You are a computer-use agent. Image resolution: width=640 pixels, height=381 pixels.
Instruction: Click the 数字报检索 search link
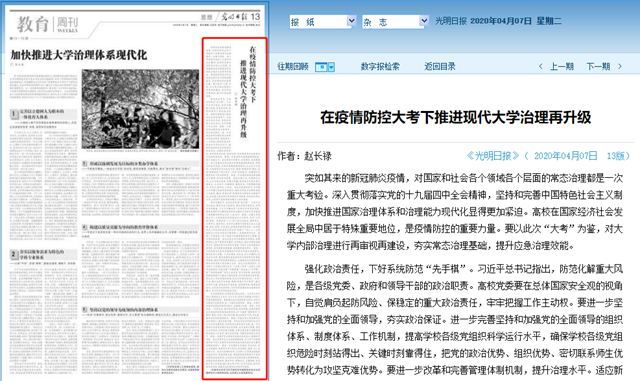(x=380, y=67)
